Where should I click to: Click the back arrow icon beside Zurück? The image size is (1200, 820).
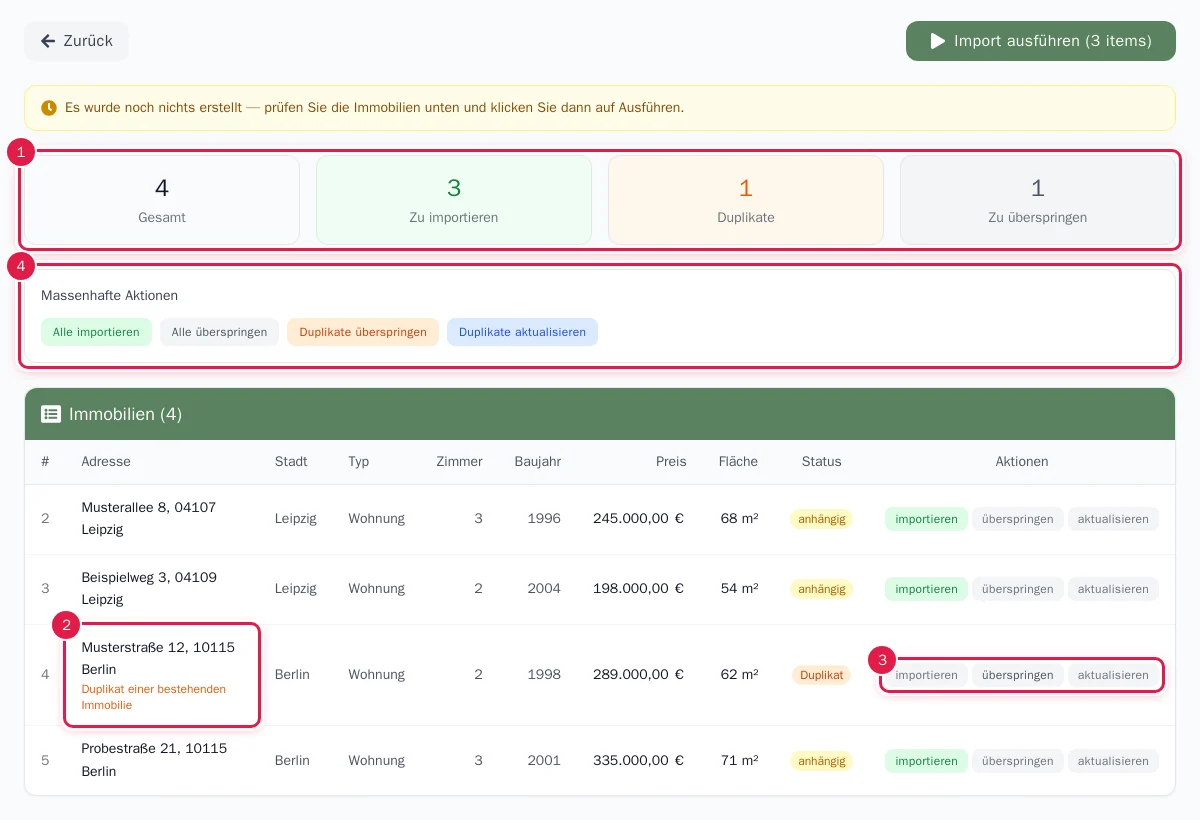[x=48, y=41]
